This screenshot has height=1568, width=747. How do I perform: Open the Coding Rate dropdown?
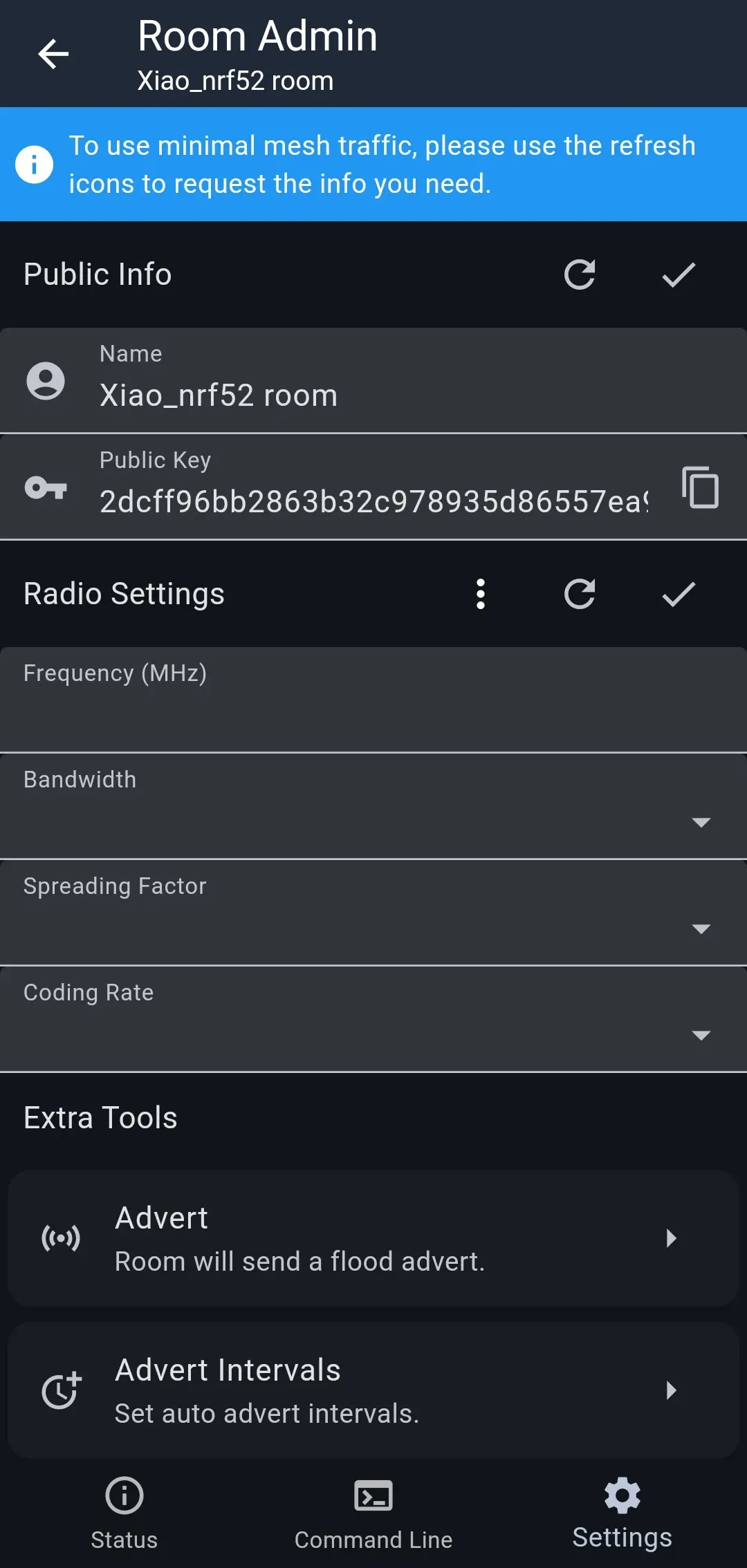point(373,1019)
